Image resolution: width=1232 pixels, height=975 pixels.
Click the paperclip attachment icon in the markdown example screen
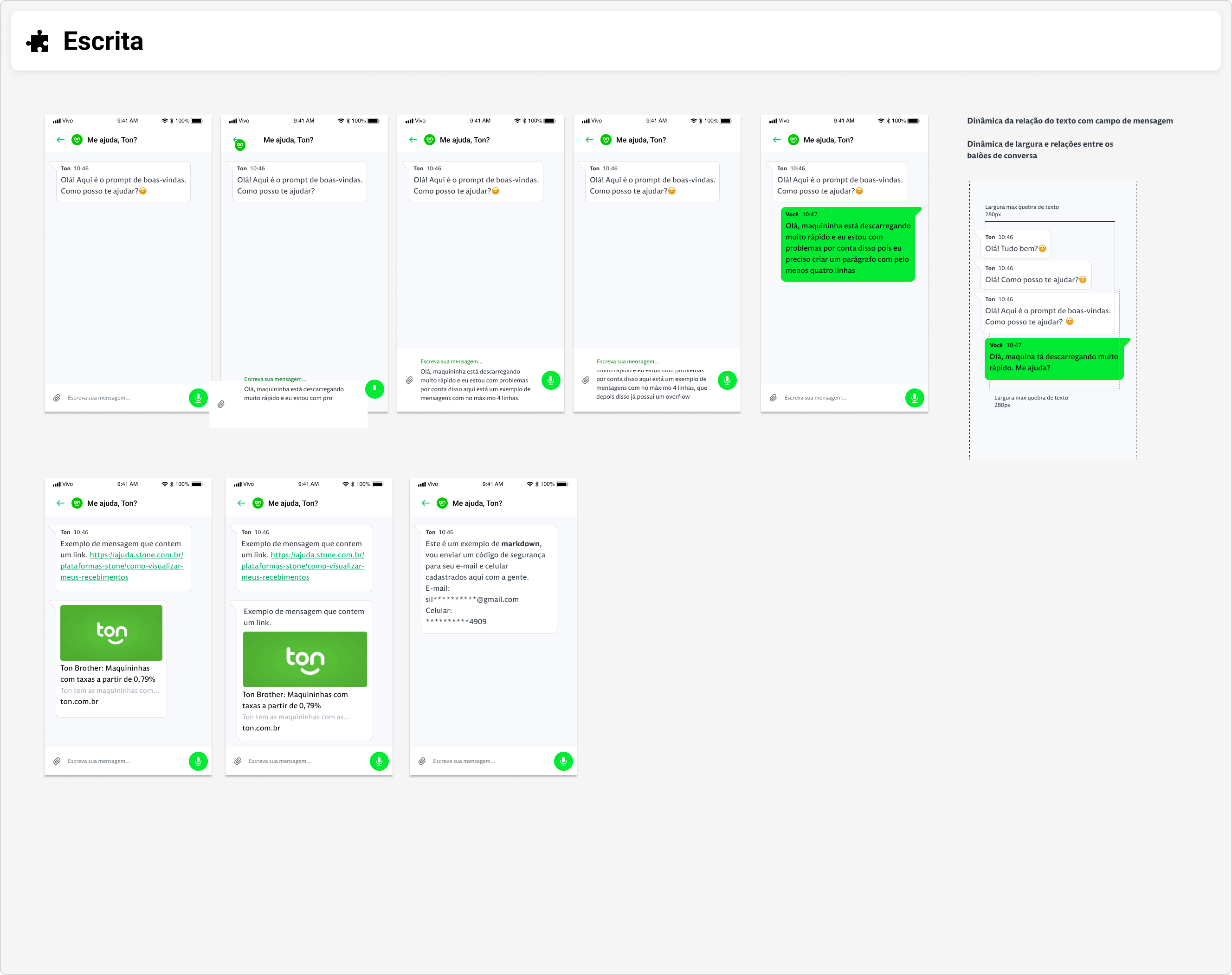[422, 761]
